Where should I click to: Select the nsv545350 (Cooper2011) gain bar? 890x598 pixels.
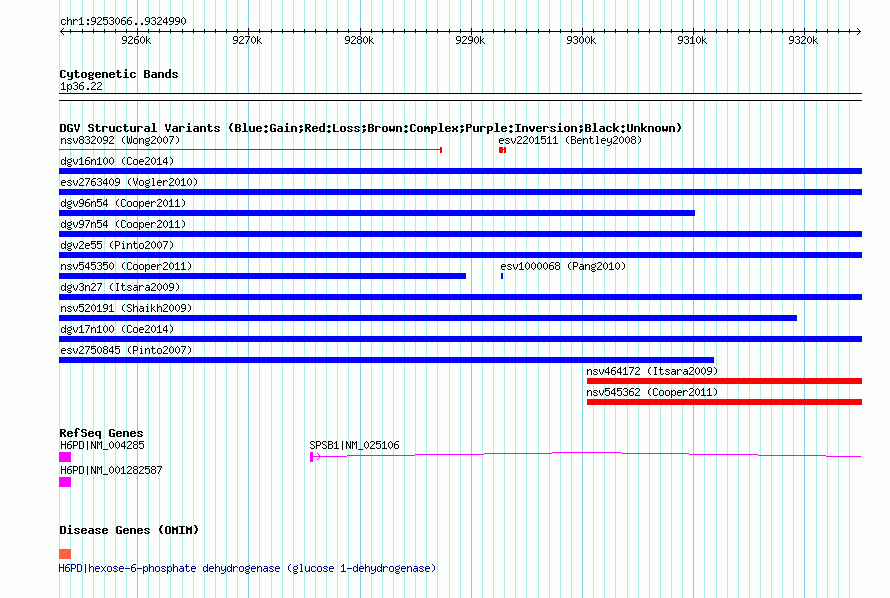pos(262,276)
